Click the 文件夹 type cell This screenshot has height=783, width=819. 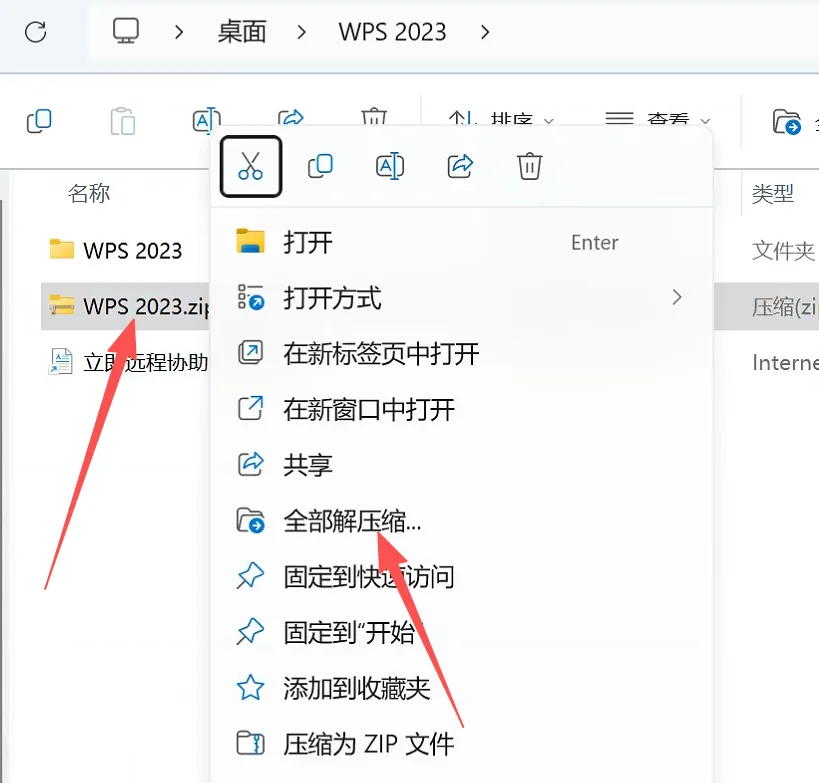pos(783,251)
